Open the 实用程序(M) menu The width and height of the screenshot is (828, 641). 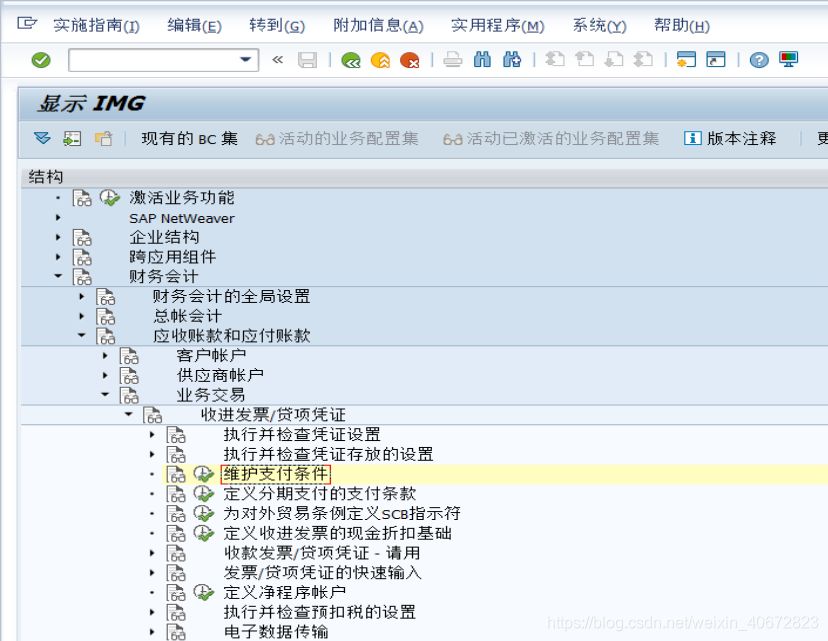[x=497, y=25]
